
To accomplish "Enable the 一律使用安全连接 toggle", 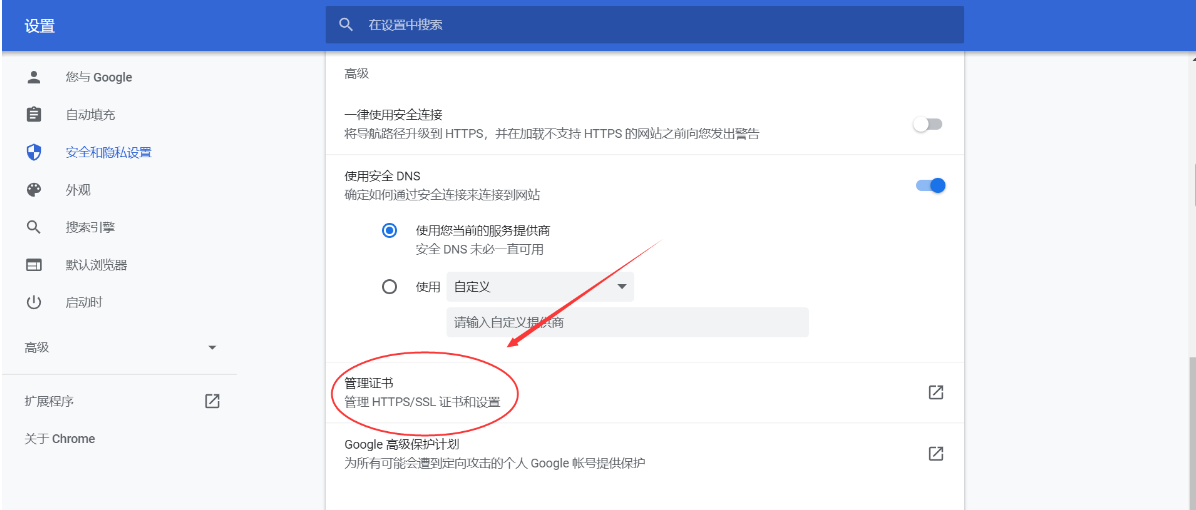I will point(929,124).
